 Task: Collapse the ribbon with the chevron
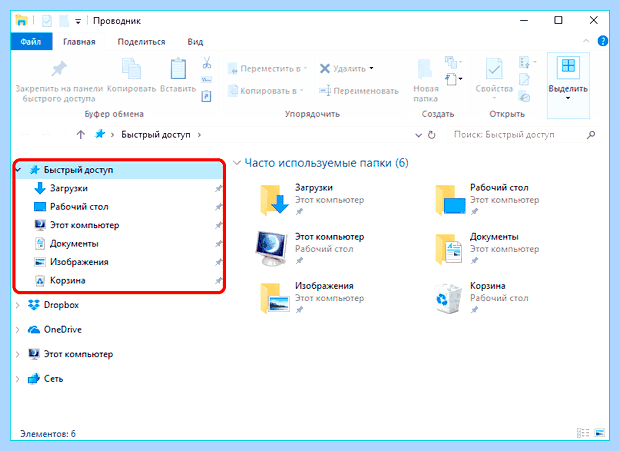pyautogui.click(x=586, y=41)
